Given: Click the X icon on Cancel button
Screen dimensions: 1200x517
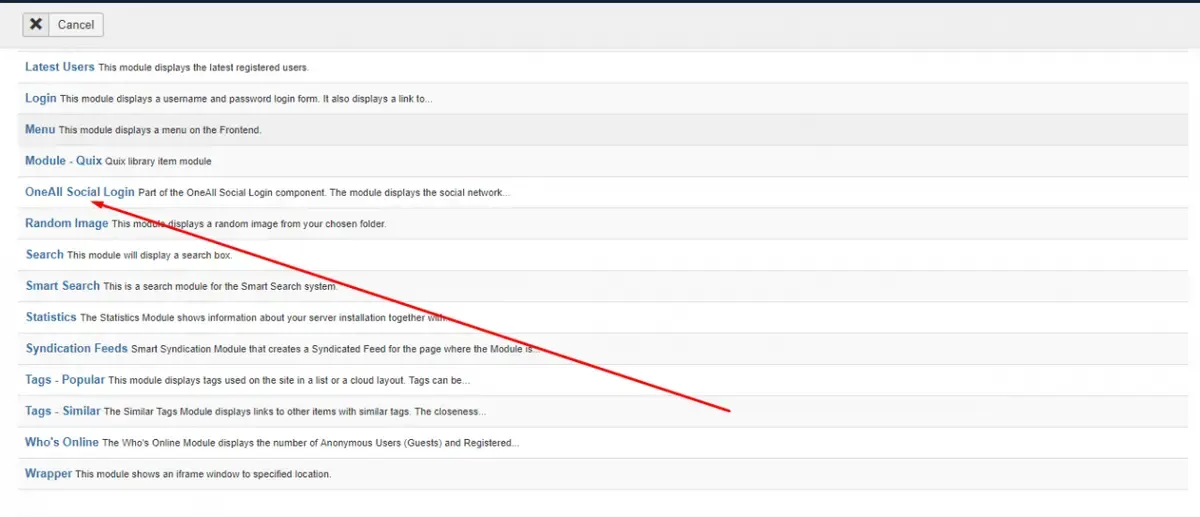Looking at the screenshot, I should point(36,25).
